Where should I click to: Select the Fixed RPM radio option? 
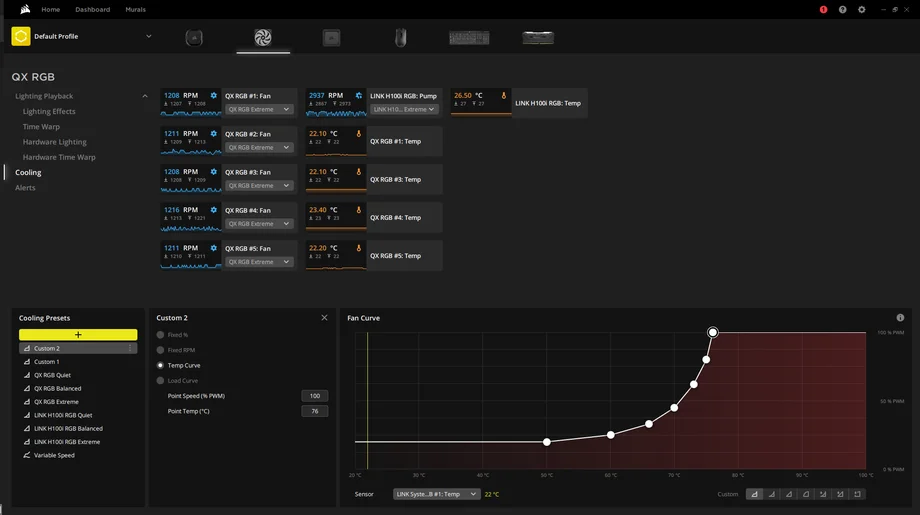(x=160, y=350)
